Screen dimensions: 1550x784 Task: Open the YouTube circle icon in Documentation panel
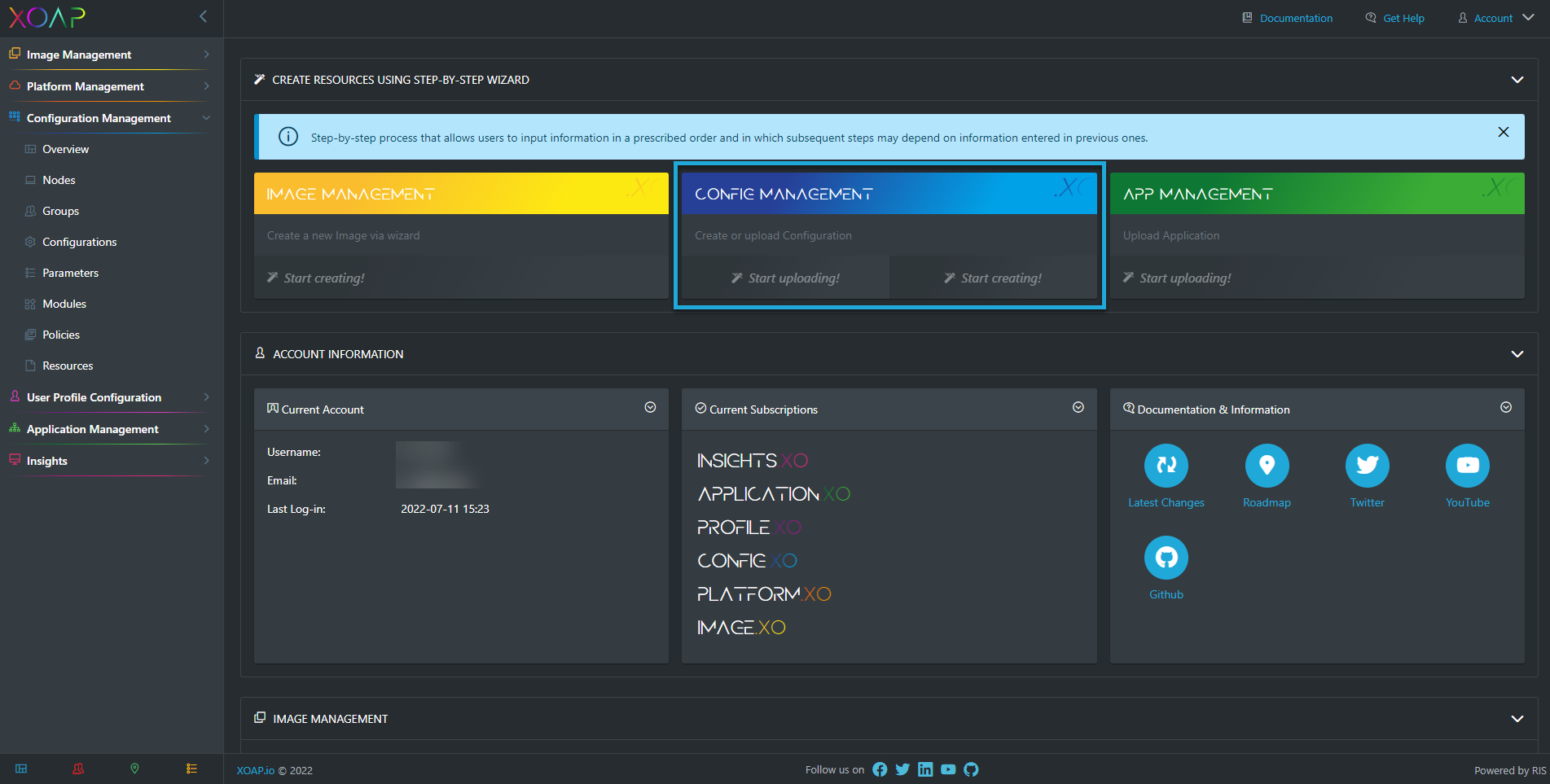point(1468,466)
